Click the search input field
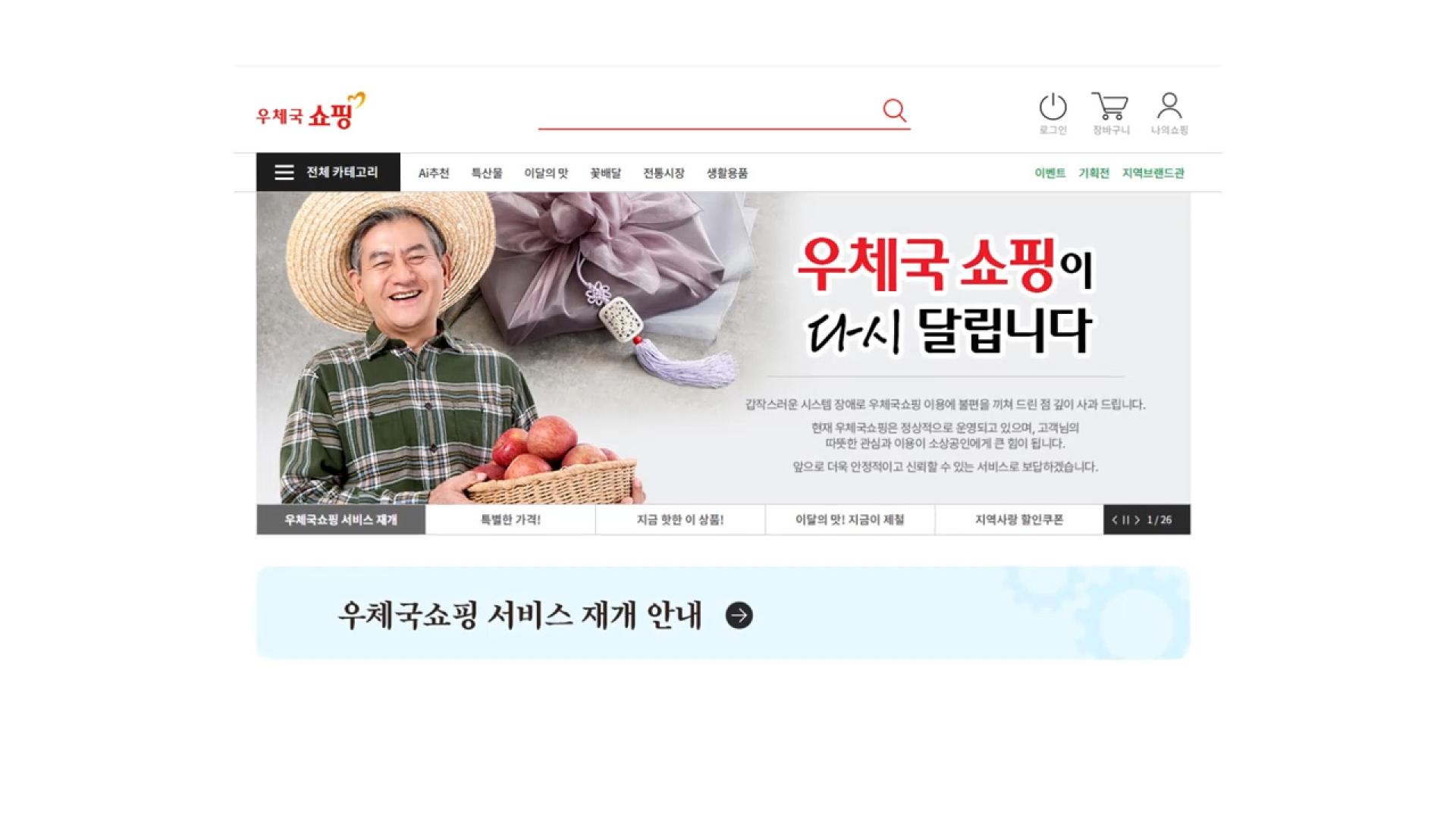This screenshot has height=819, width=1456. 709,111
